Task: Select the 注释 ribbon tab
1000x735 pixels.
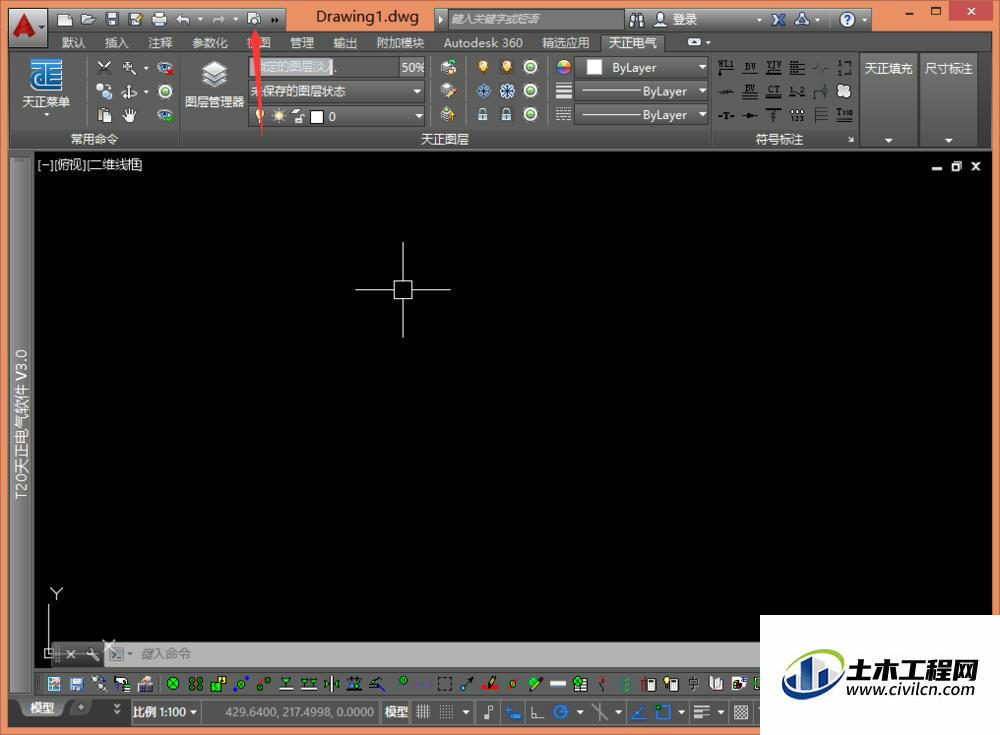Action: pyautogui.click(x=160, y=43)
